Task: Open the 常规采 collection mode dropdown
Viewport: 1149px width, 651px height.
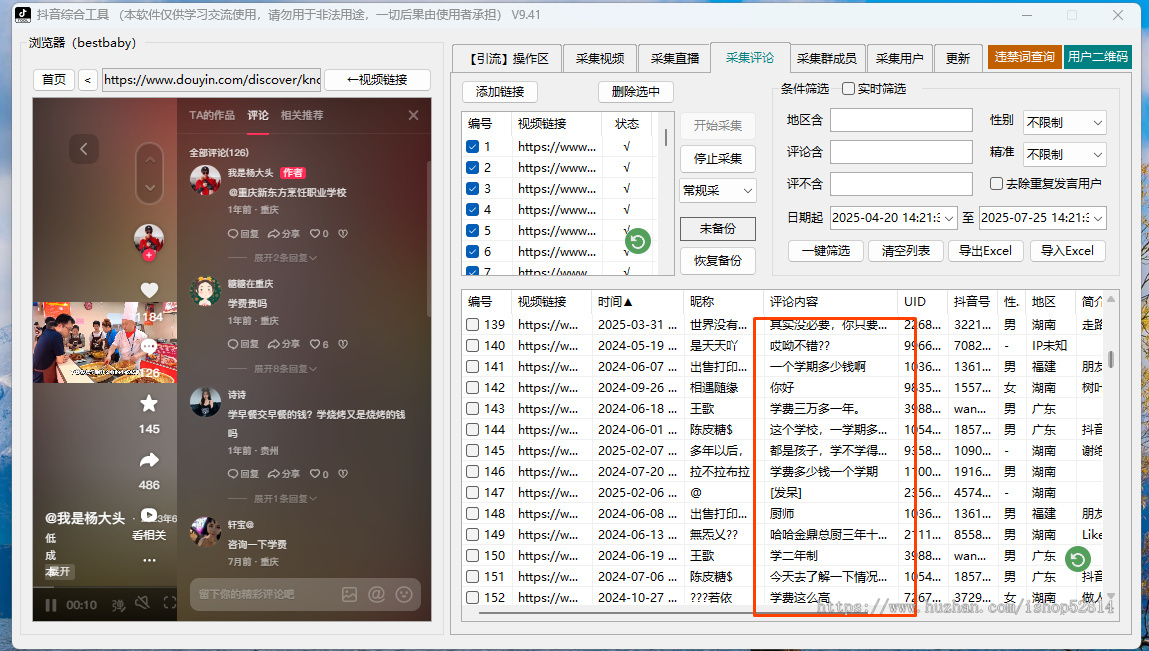Action: pyautogui.click(x=717, y=191)
